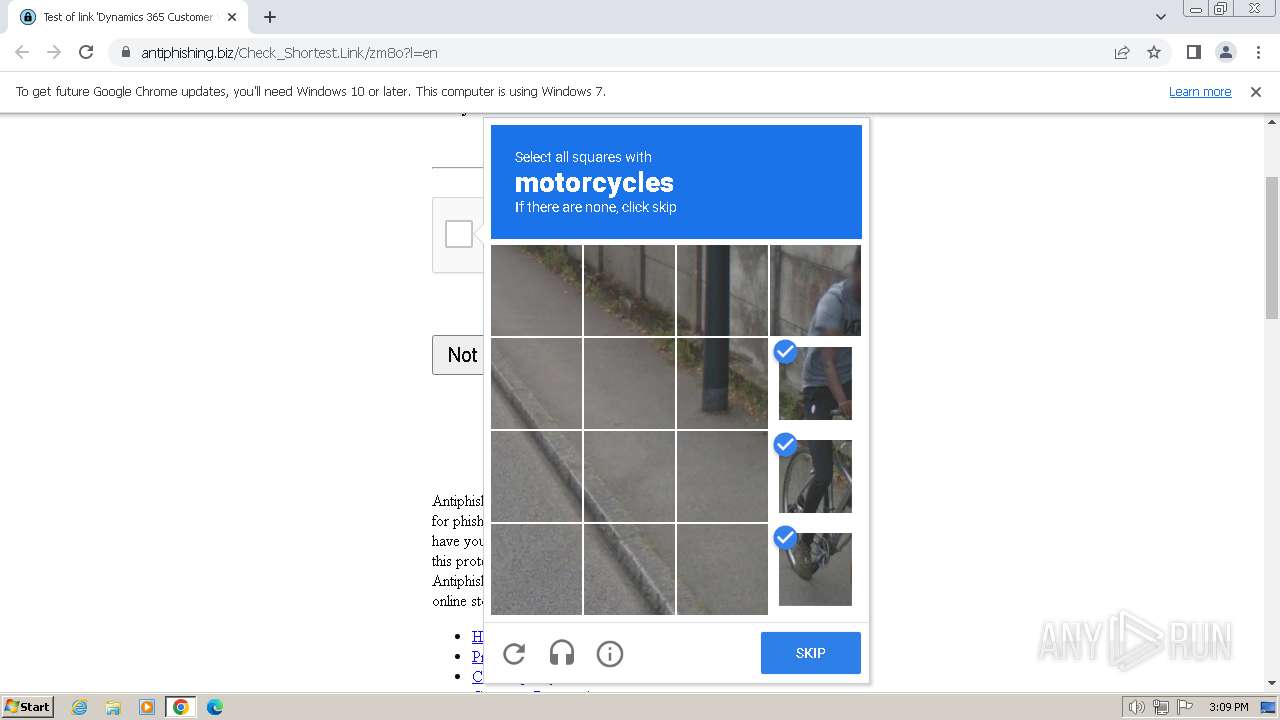
Task: Open the captcha information icon
Action: (x=610, y=654)
